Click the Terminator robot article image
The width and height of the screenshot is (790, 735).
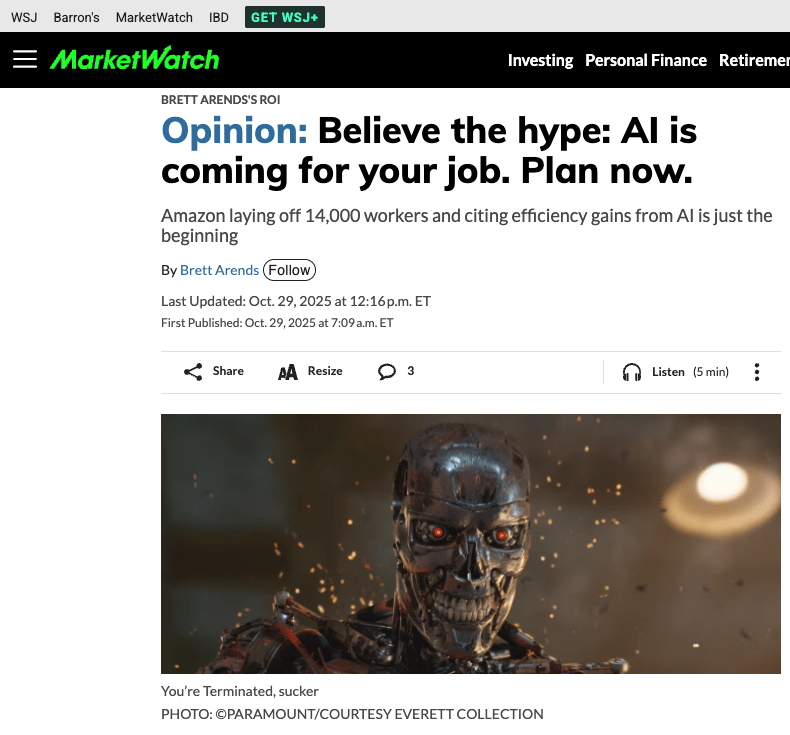471,544
